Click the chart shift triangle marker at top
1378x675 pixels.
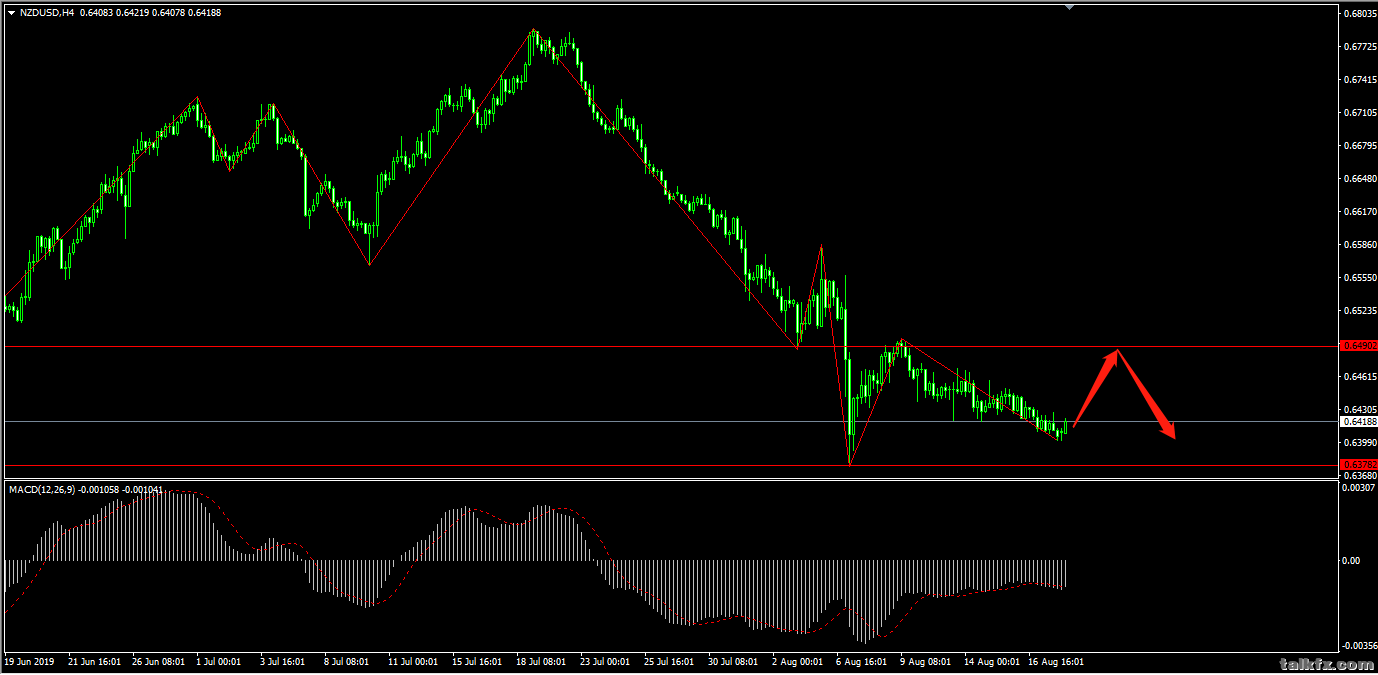click(x=1070, y=7)
